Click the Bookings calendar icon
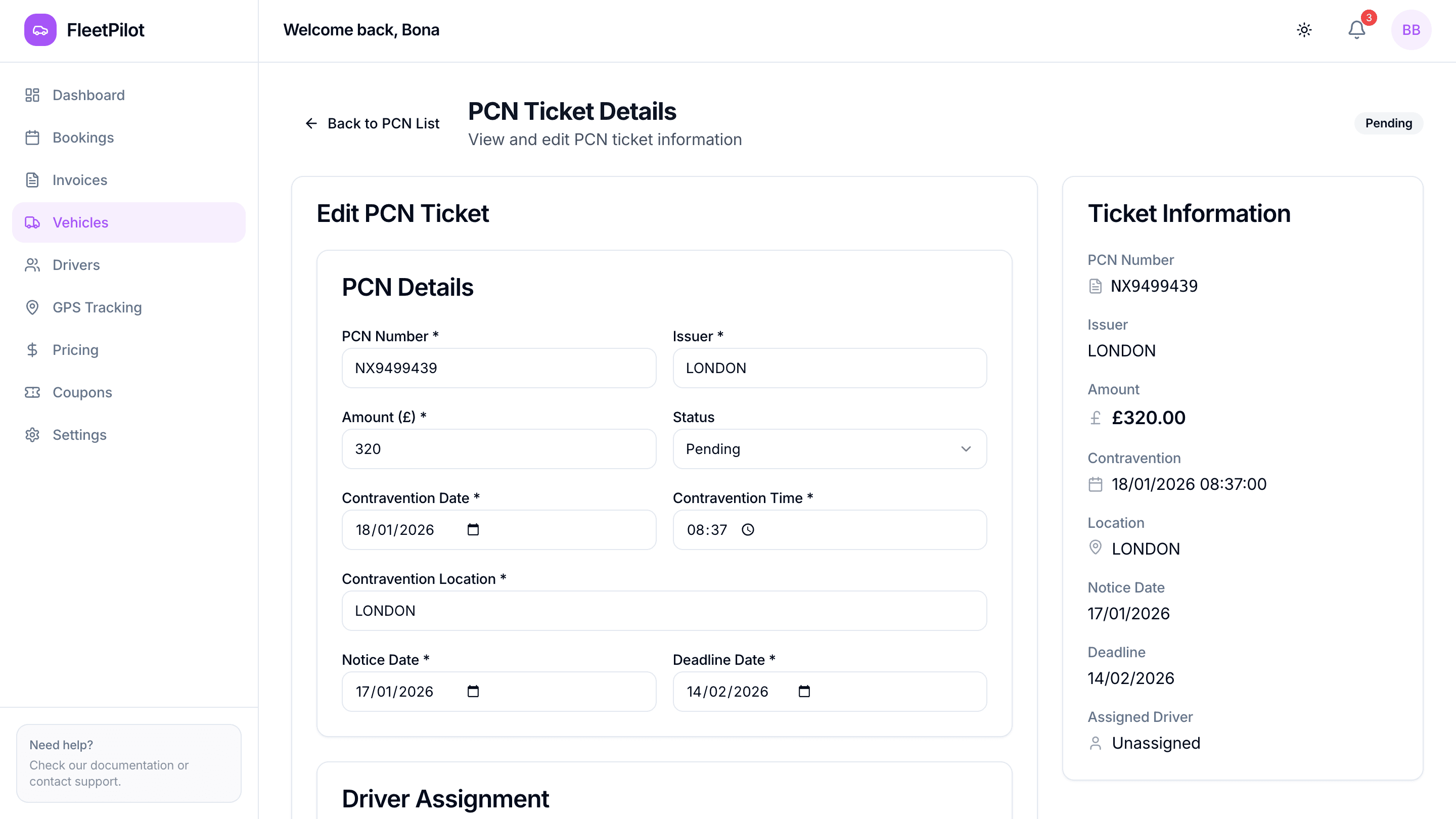The image size is (1456, 819). 32,138
